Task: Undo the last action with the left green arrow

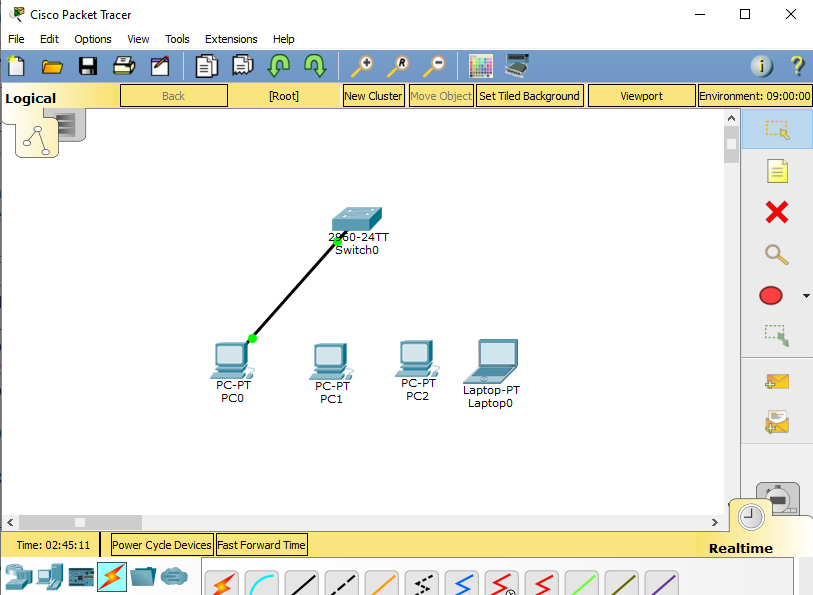Action: coord(278,66)
